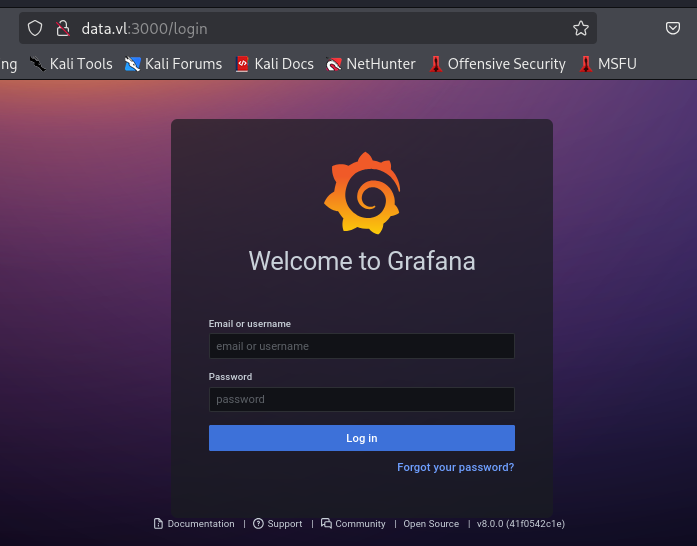Click the Log in button
The image size is (697, 546).
point(362,438)
